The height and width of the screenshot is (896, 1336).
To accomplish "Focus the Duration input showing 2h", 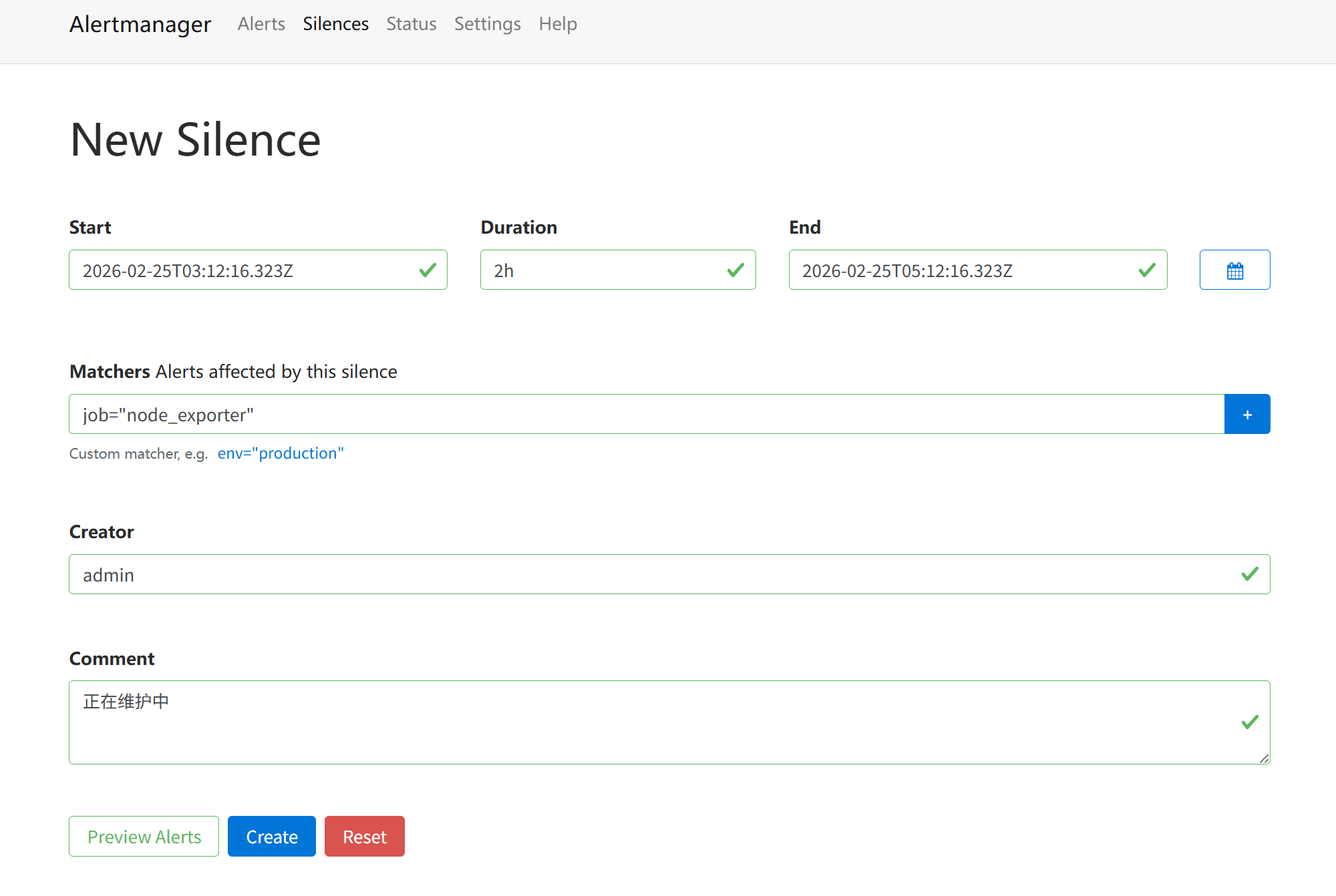I will 601,270.
